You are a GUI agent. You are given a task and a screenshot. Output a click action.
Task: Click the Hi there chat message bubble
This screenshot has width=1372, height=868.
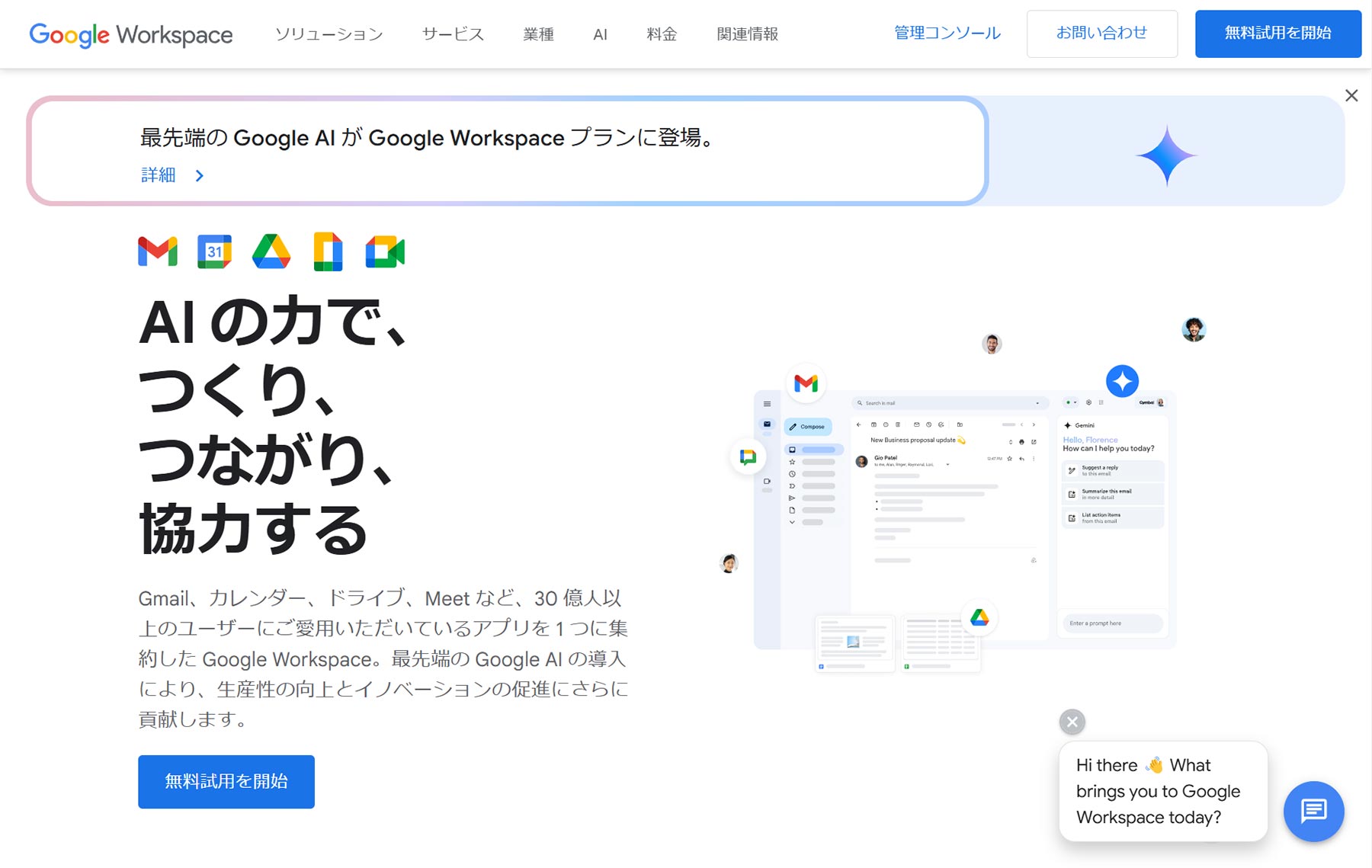point(1163,791)
